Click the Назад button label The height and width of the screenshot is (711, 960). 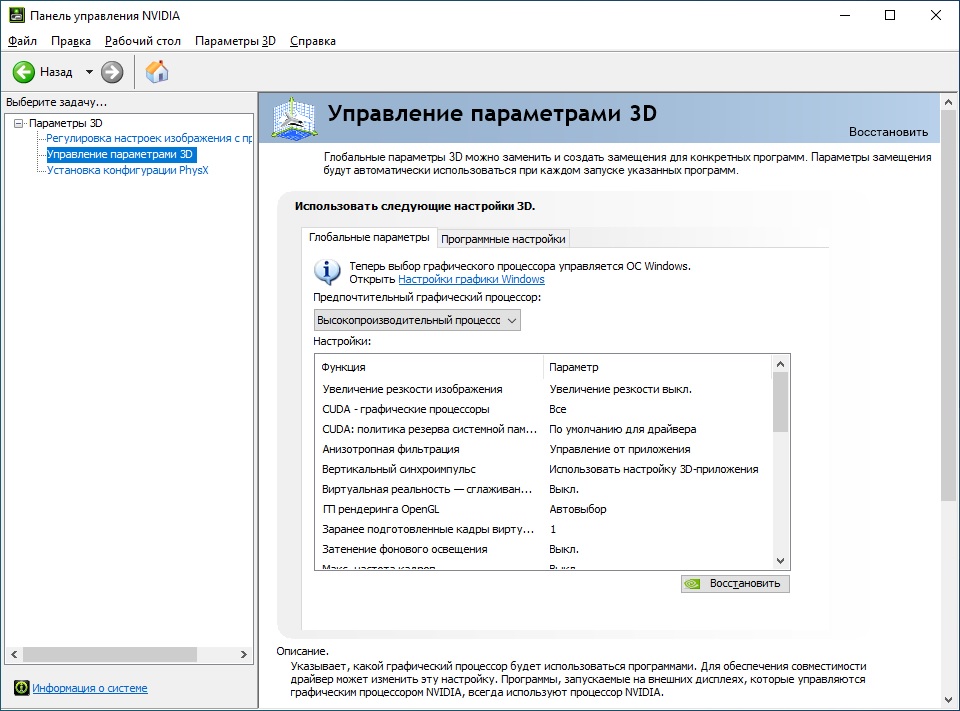(x=56, y=72)
